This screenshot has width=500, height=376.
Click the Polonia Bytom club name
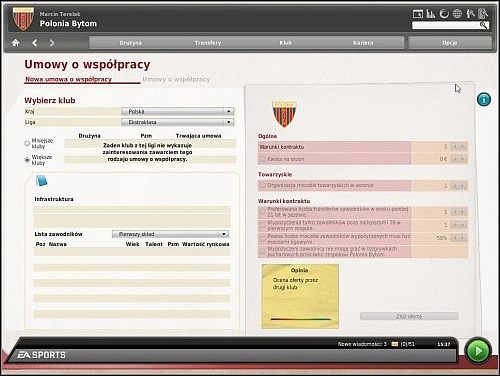[68, 24]
